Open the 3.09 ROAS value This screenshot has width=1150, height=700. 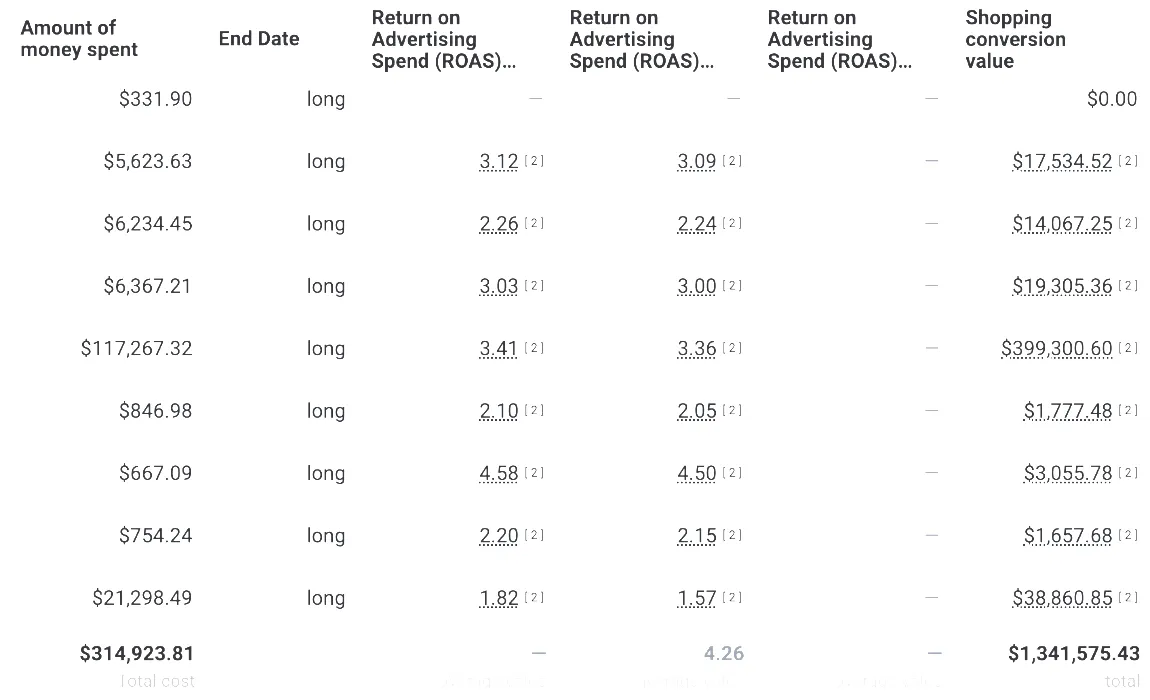point(697,161)
